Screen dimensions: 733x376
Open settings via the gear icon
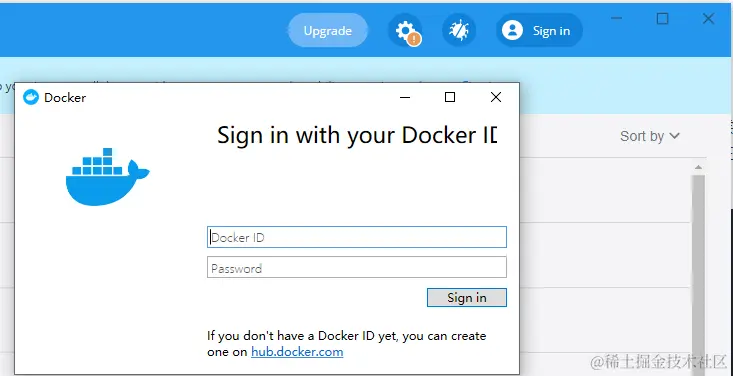[x=405, y=31]
